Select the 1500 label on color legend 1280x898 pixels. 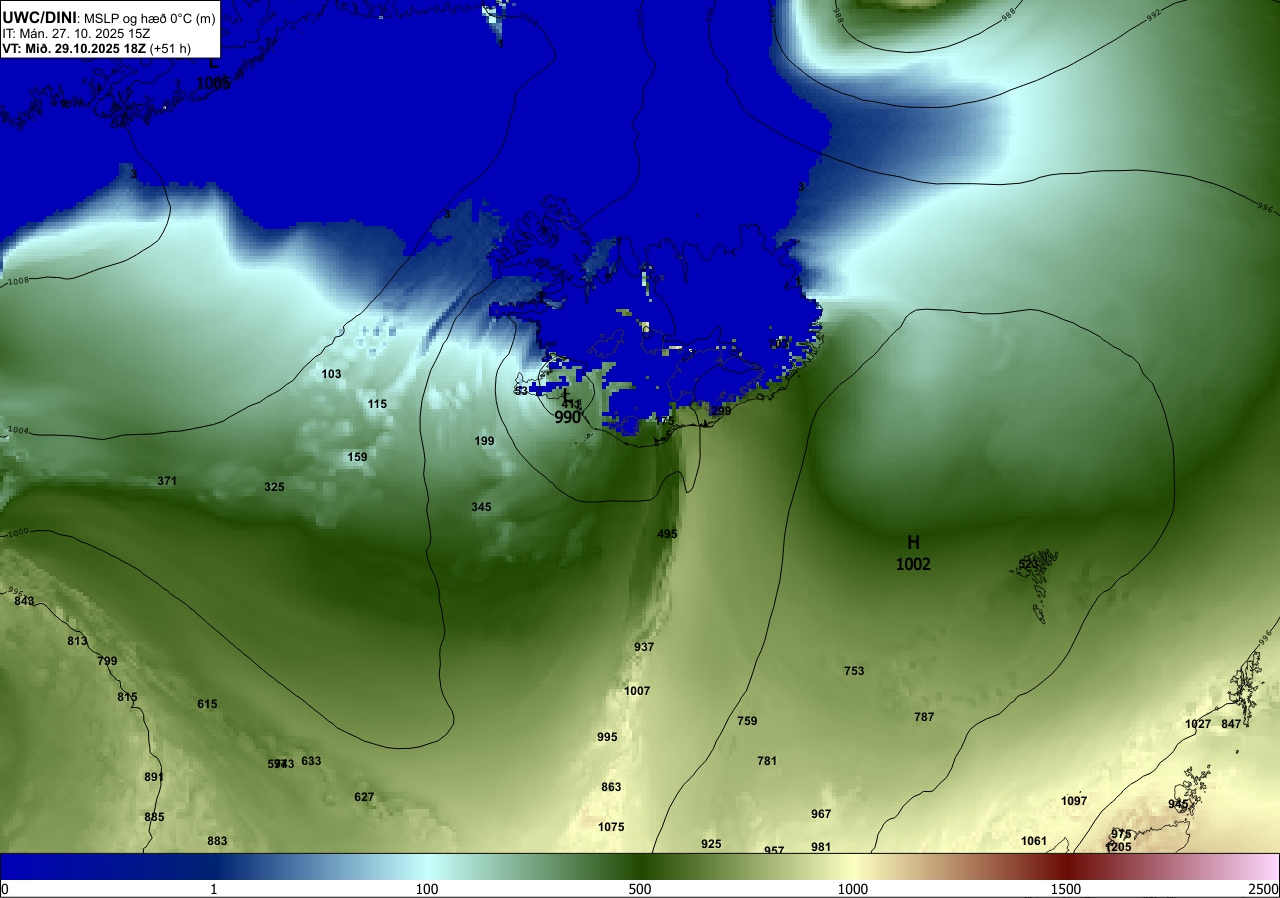click(x=1066, y=889)
